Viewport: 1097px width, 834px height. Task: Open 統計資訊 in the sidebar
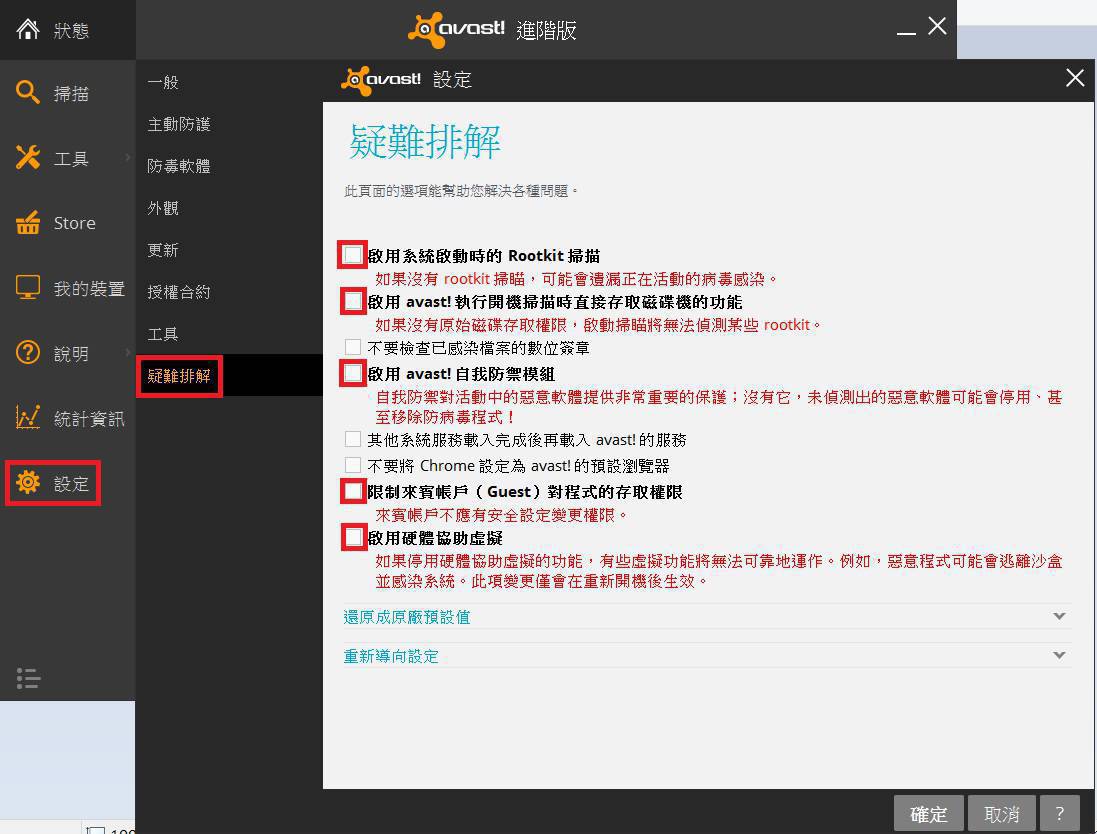pyautogui.click(x=89, y=418)
